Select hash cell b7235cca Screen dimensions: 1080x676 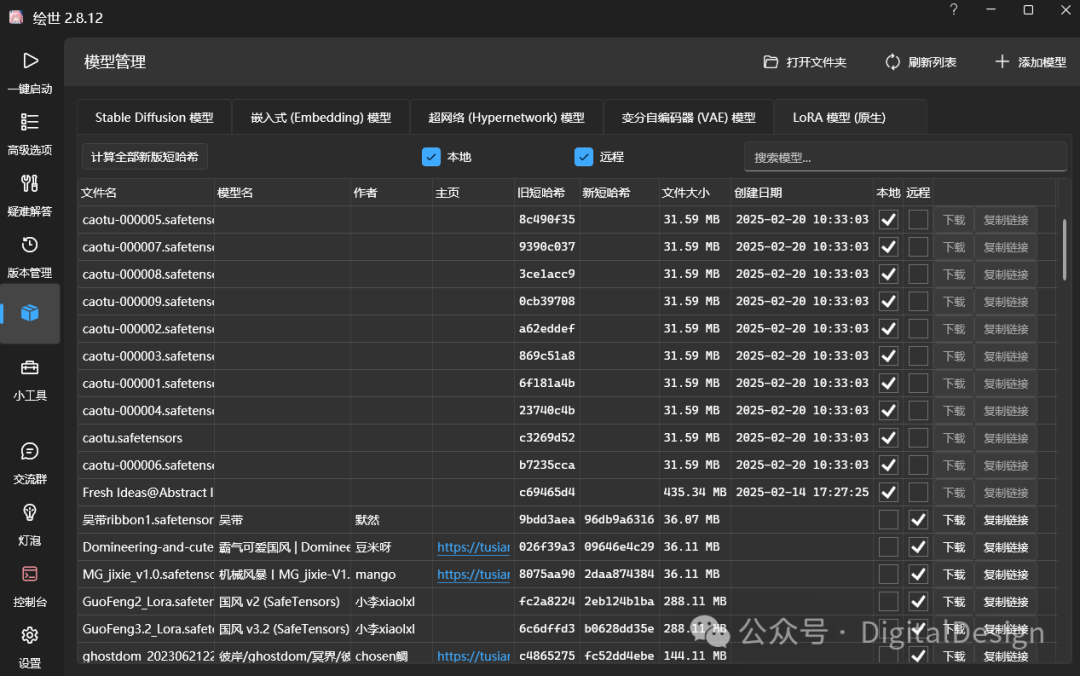point(547,465)
